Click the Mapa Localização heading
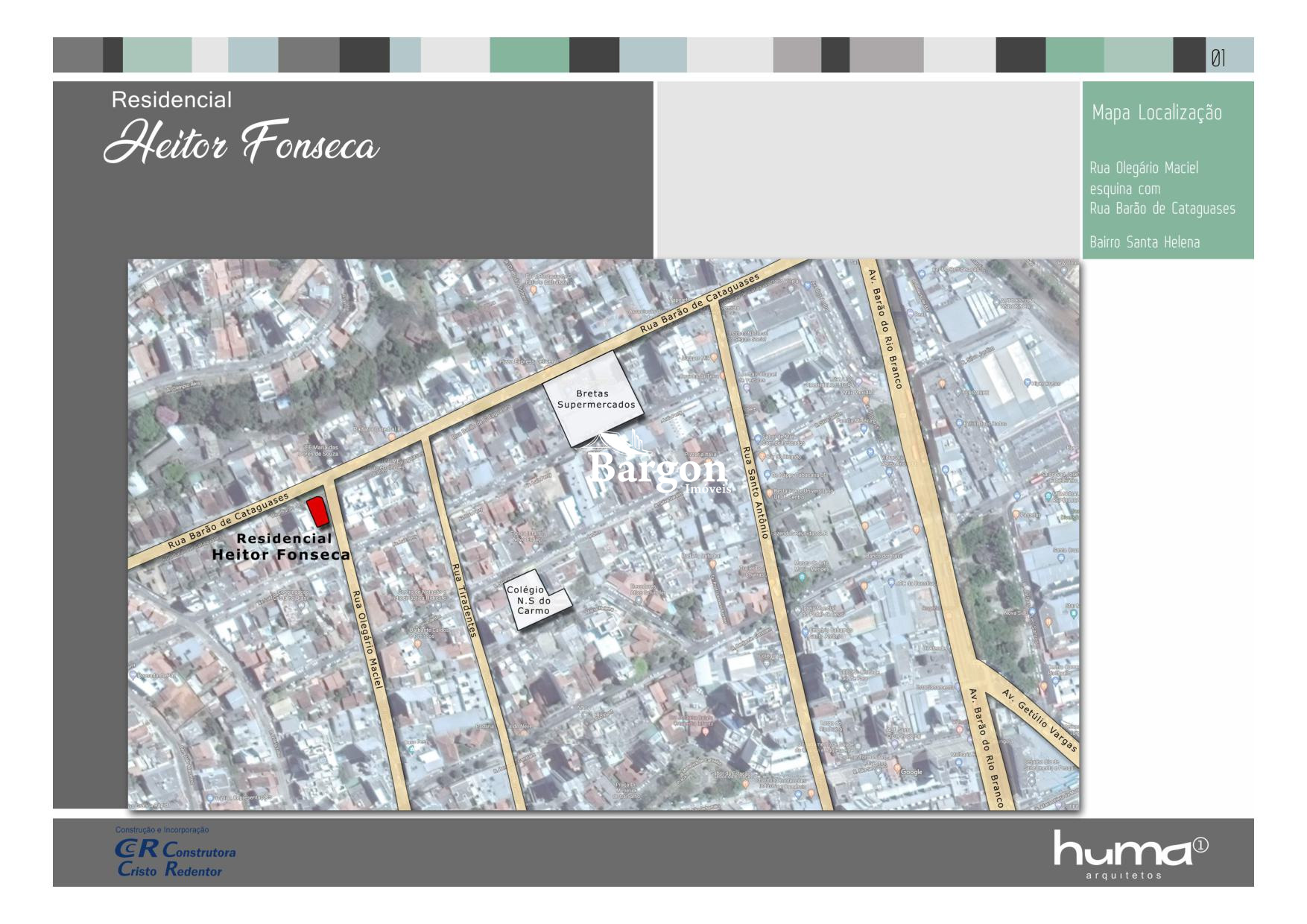This screenshot has width=1307, height=924. [1157, 113]
